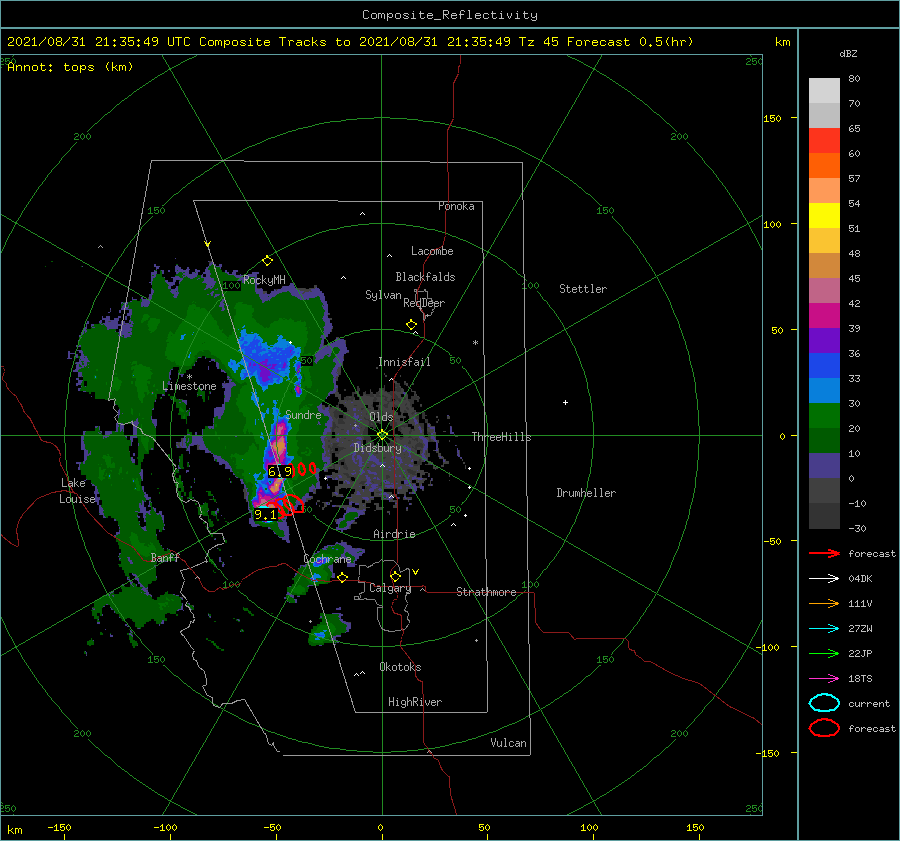Click the dBZ scale heading
This screenshot has width=900, height=841.
point(848,53)
